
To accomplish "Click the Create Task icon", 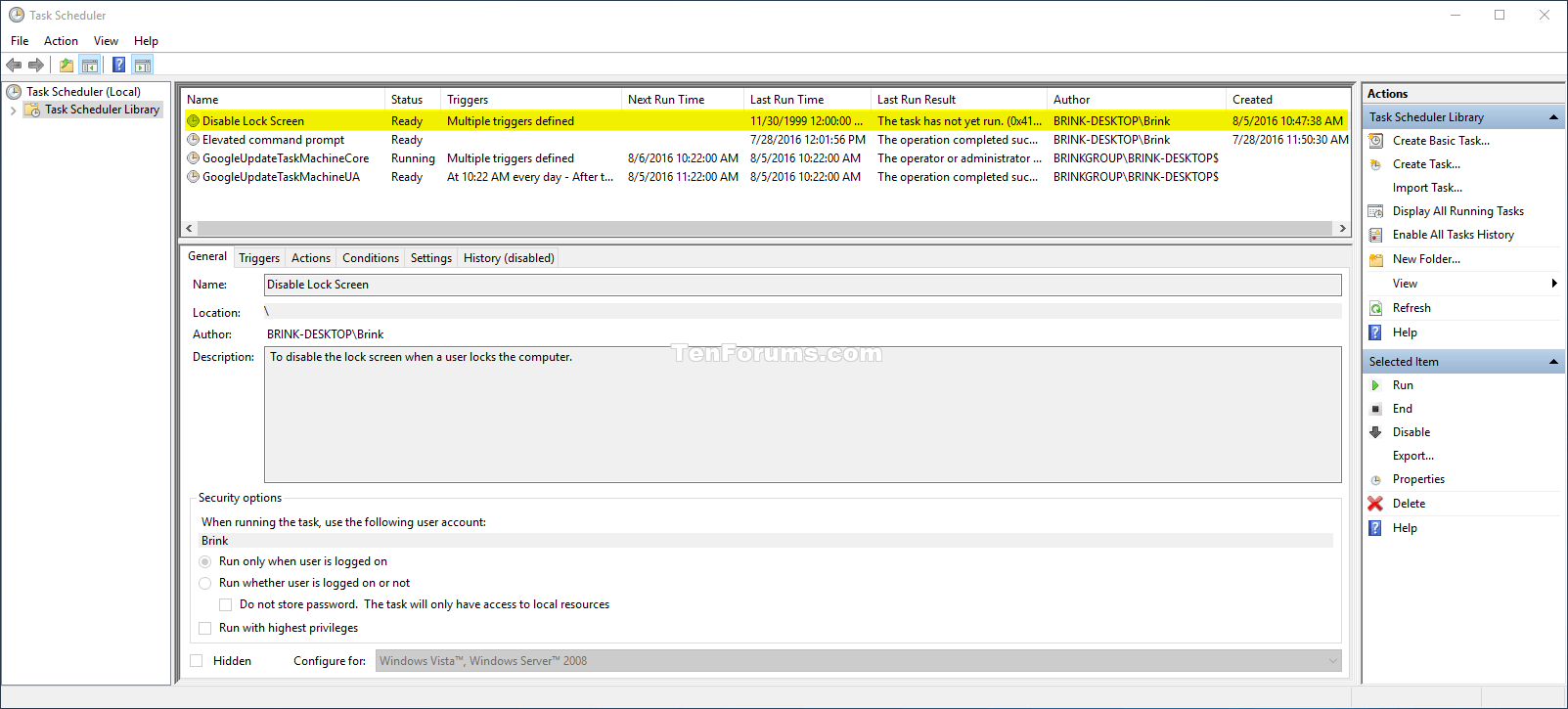I will pos(1375,164).
